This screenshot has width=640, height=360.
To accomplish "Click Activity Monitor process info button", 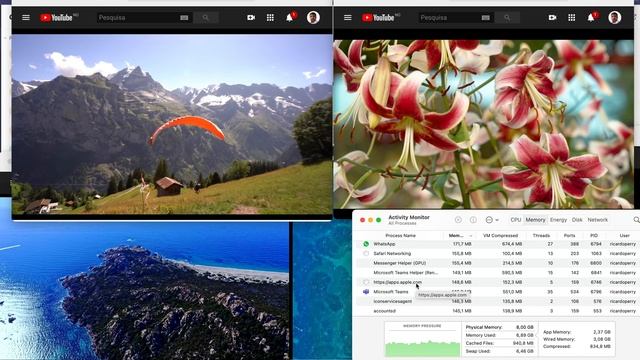I will click(x=473, y=220).
